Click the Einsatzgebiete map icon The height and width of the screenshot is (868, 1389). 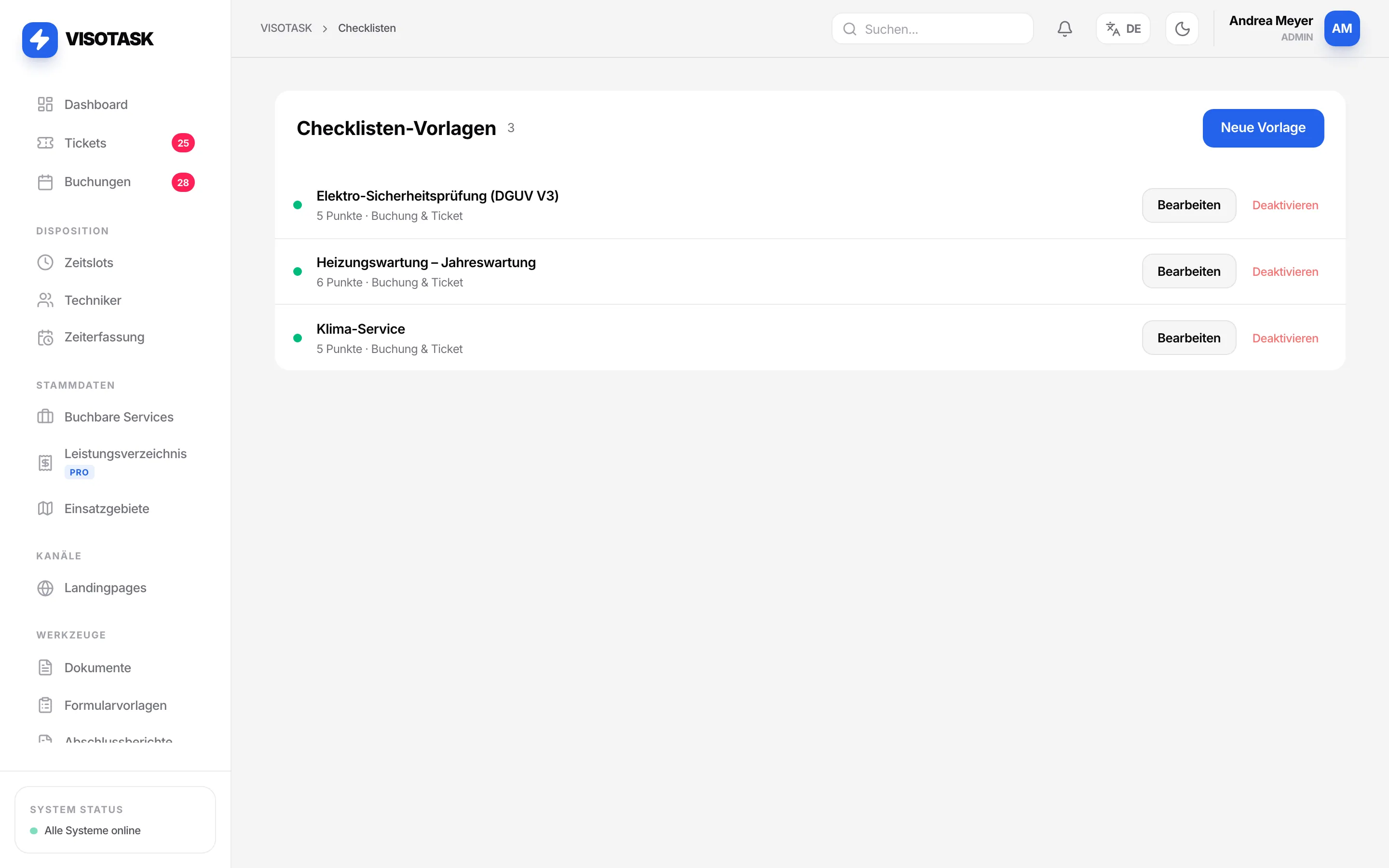[x=45, y=509]
